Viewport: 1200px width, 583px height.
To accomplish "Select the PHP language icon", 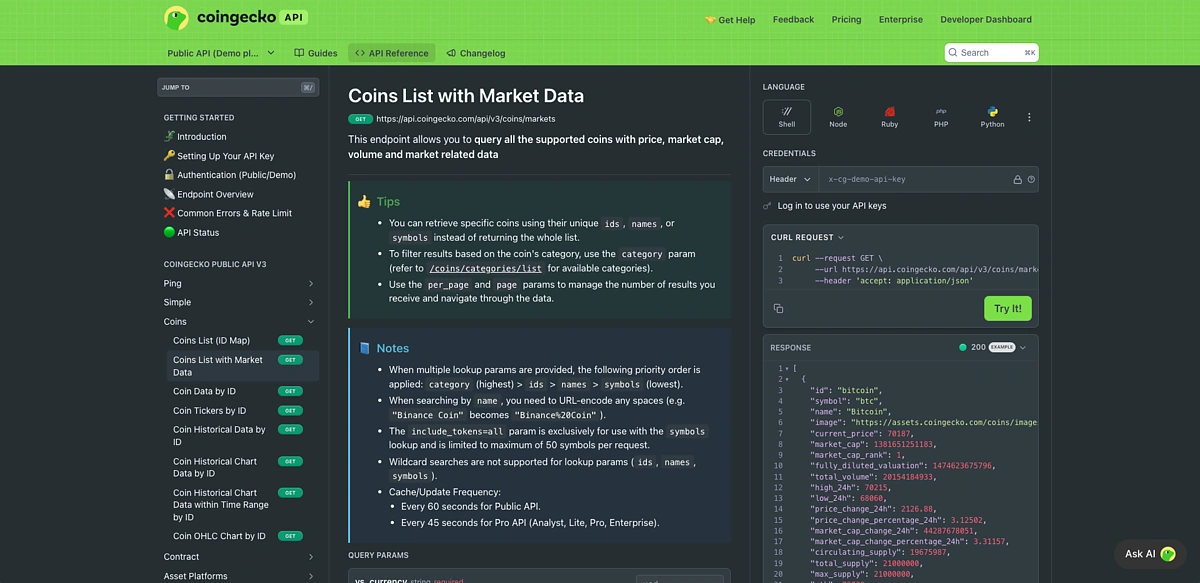I will (941, 116).
